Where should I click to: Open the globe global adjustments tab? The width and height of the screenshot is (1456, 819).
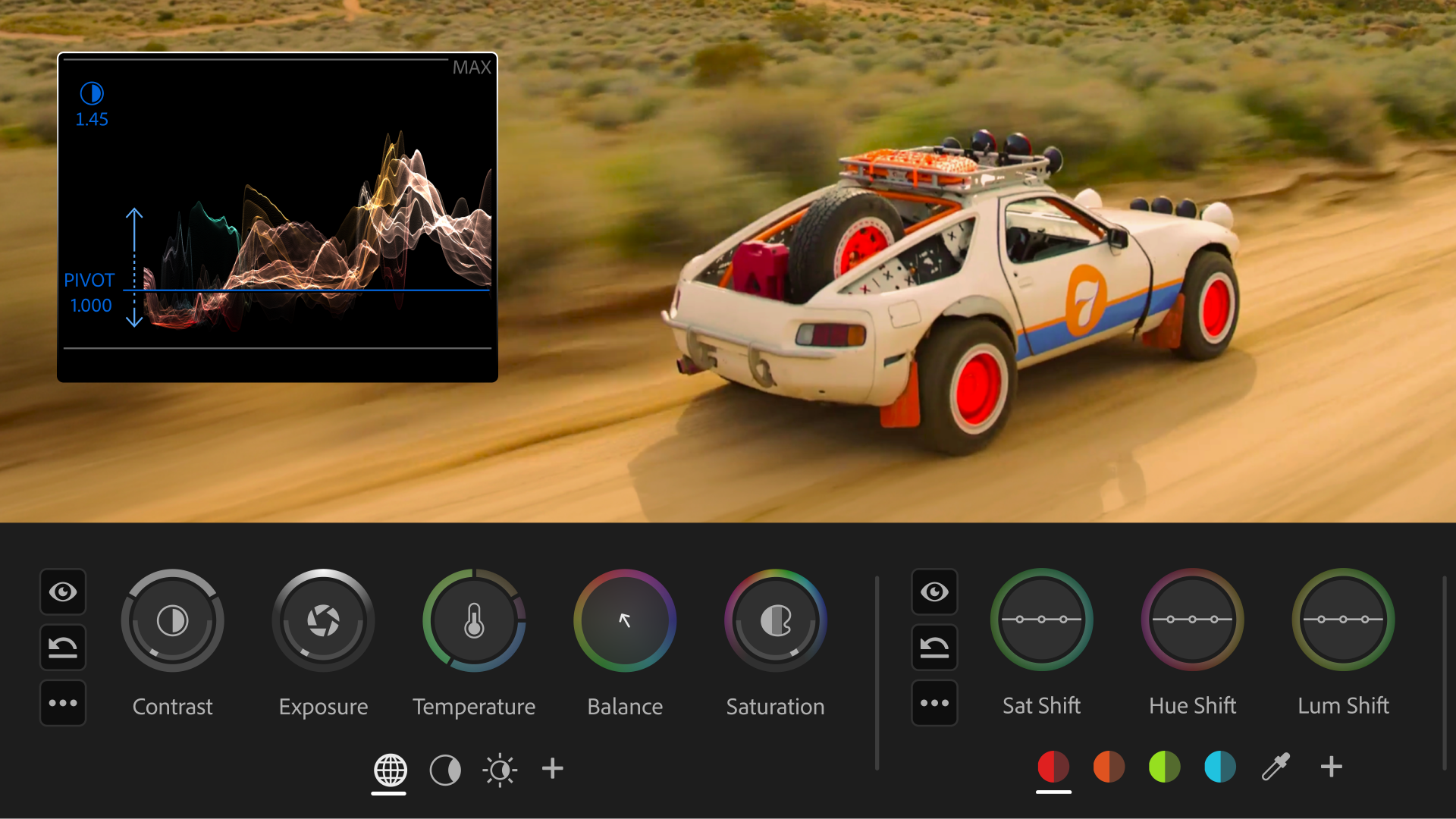389,769
